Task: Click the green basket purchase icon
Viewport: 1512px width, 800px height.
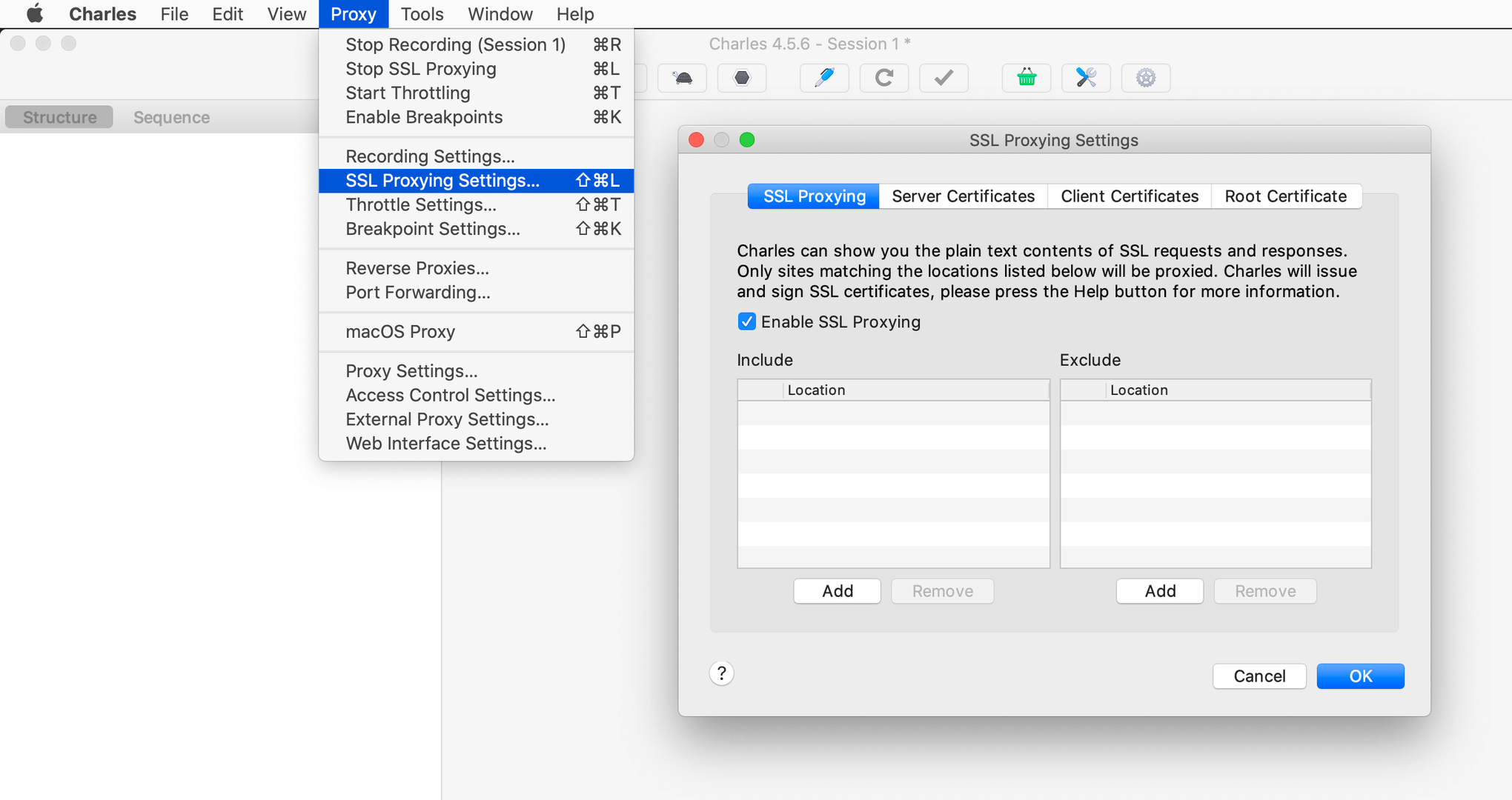Action: pos(1027,78)
